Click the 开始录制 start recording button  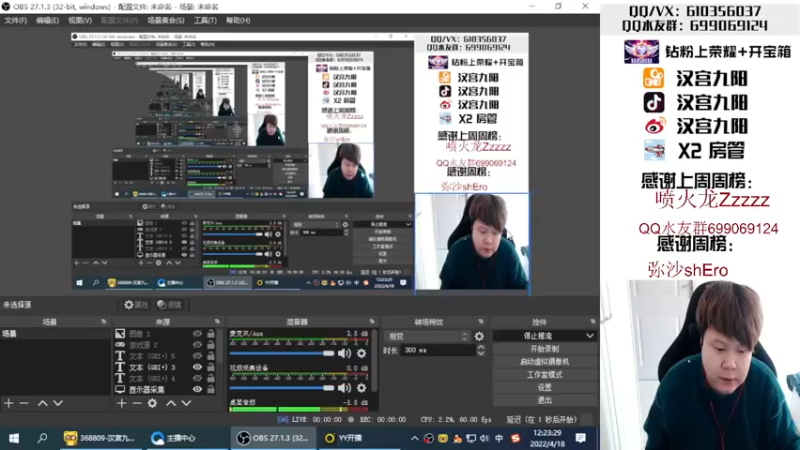(545, 349)
